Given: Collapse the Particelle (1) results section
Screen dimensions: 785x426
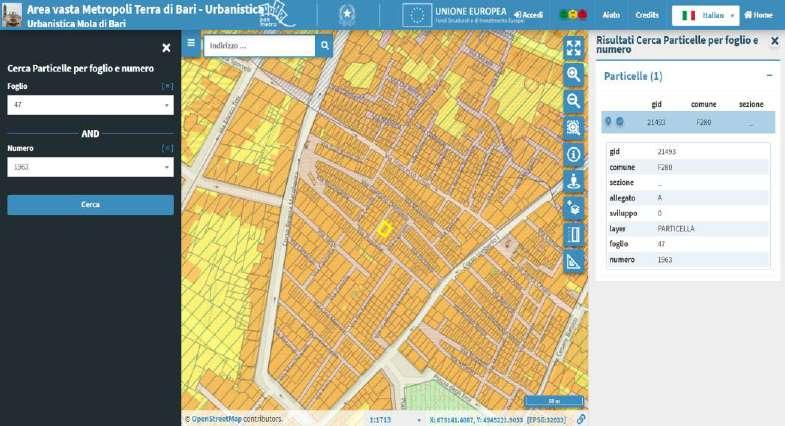Looking at the screenshot, I should (x=769, y=76).
